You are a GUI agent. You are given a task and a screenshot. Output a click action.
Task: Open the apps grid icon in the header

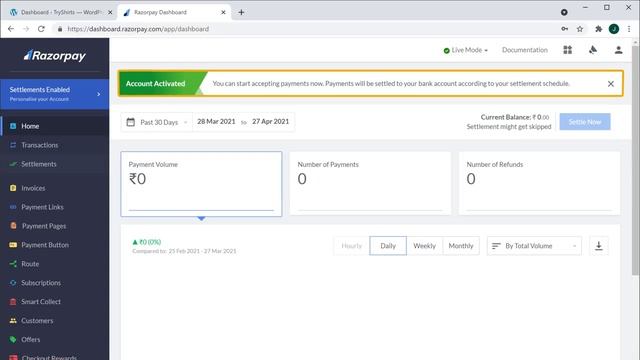coord(567,50)
